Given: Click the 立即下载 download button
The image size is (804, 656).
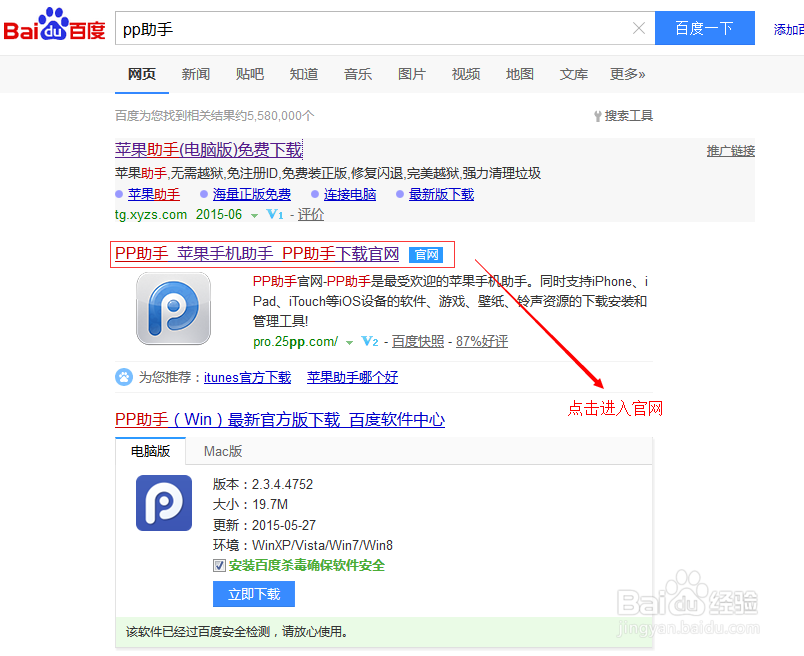Looking at the screenshot, I should (254, 594).
